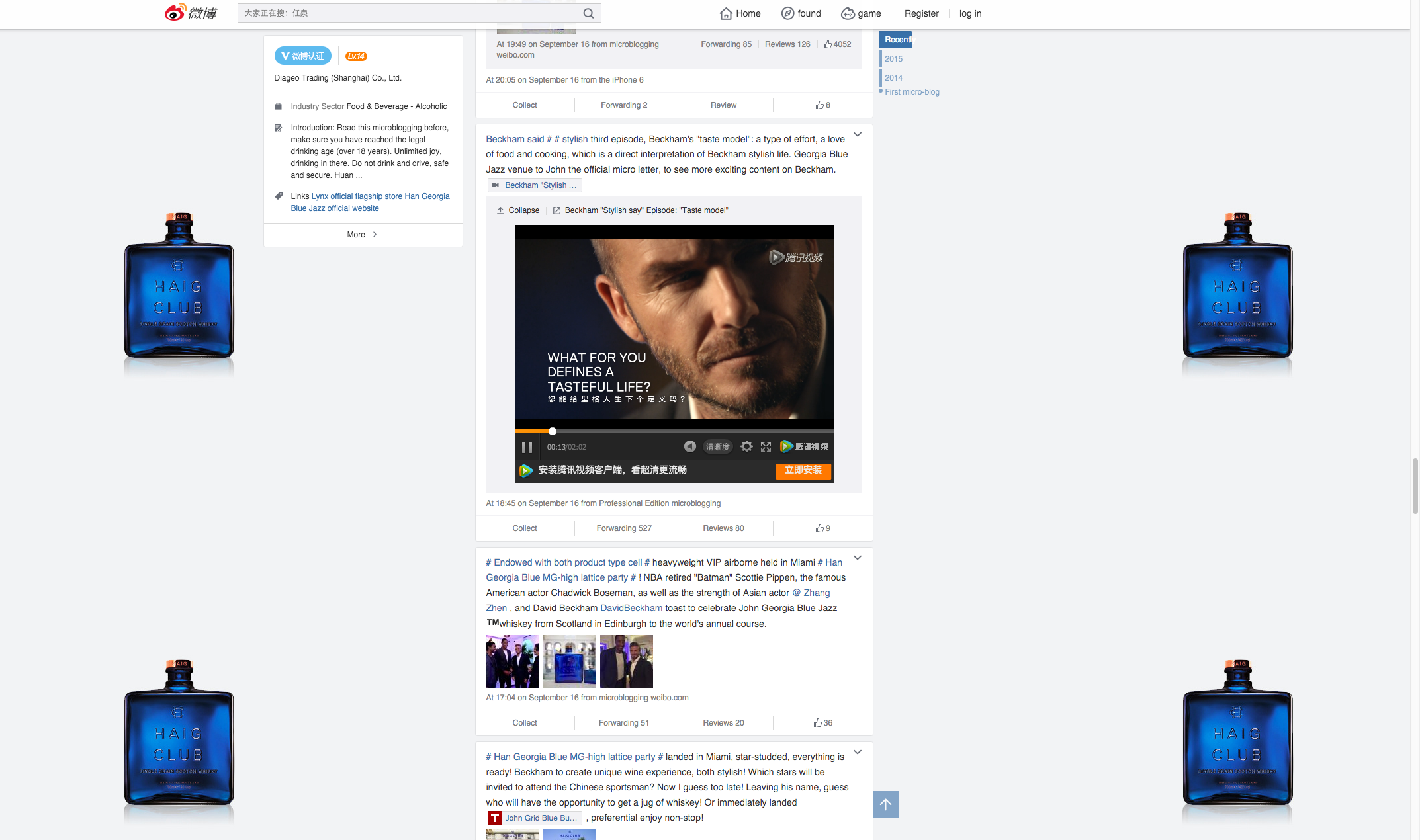Like the iPhone 6 post with 8 likes
This screenshot has width=1420, height=840.
822,105
